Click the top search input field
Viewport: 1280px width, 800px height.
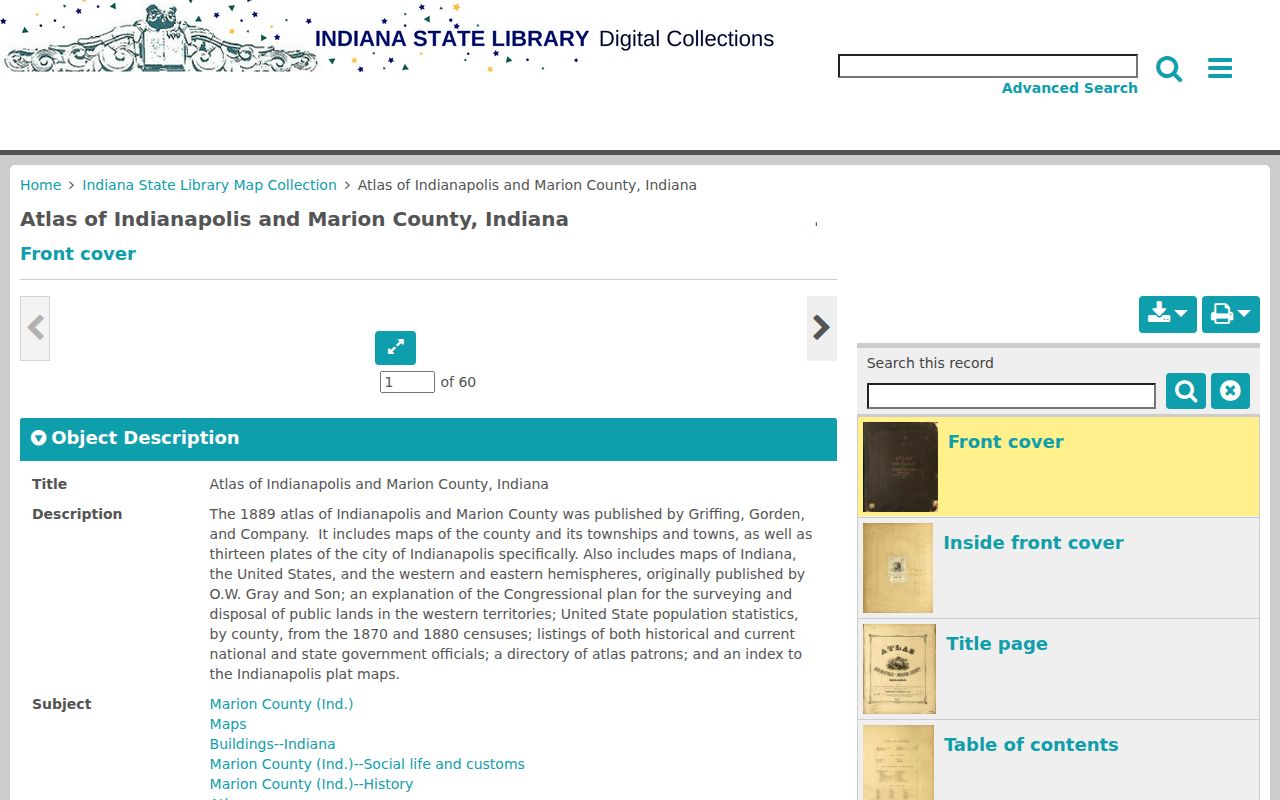pos(988,66)
